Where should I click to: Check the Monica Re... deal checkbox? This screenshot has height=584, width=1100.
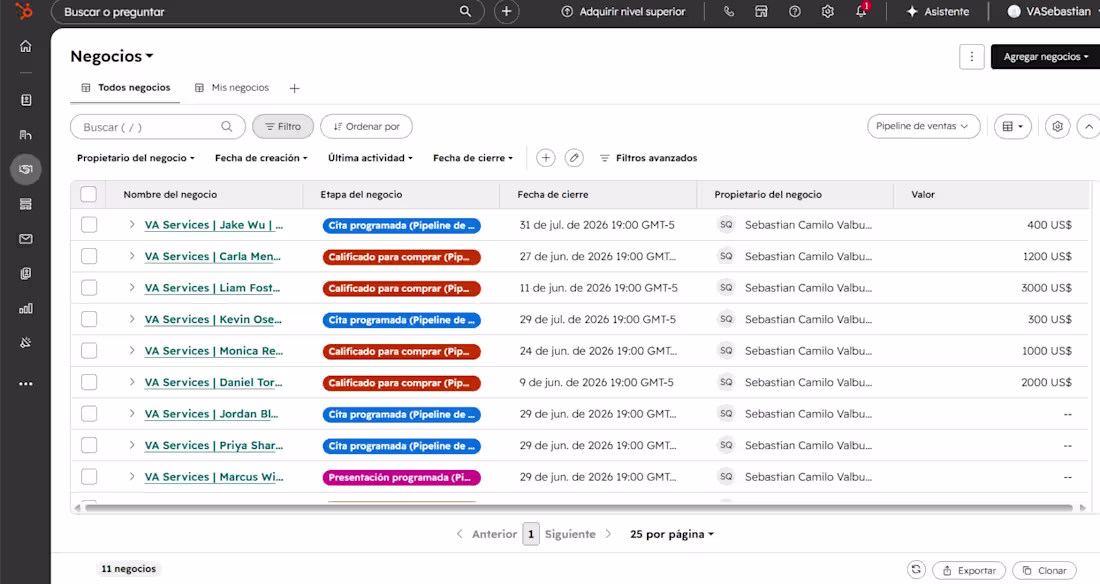click(88, 351)
